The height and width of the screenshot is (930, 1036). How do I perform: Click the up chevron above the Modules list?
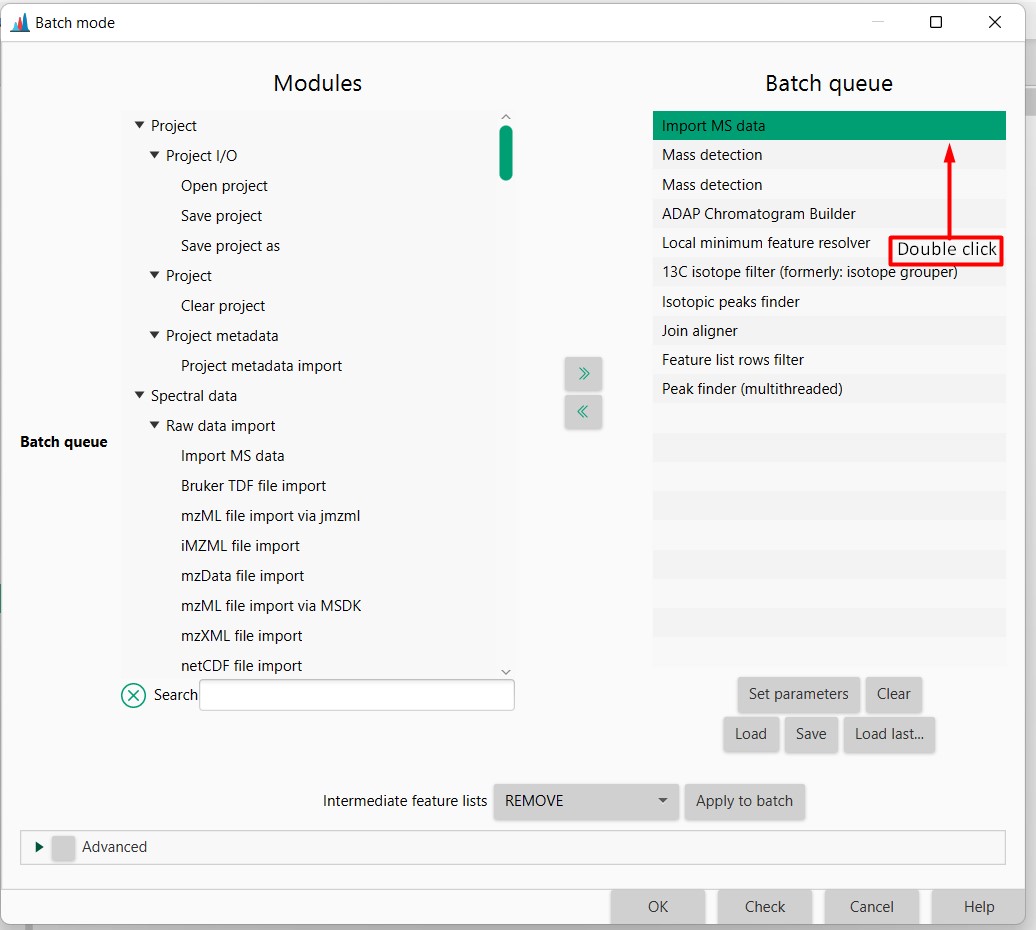pyautogui.click(x=506, y=115)
